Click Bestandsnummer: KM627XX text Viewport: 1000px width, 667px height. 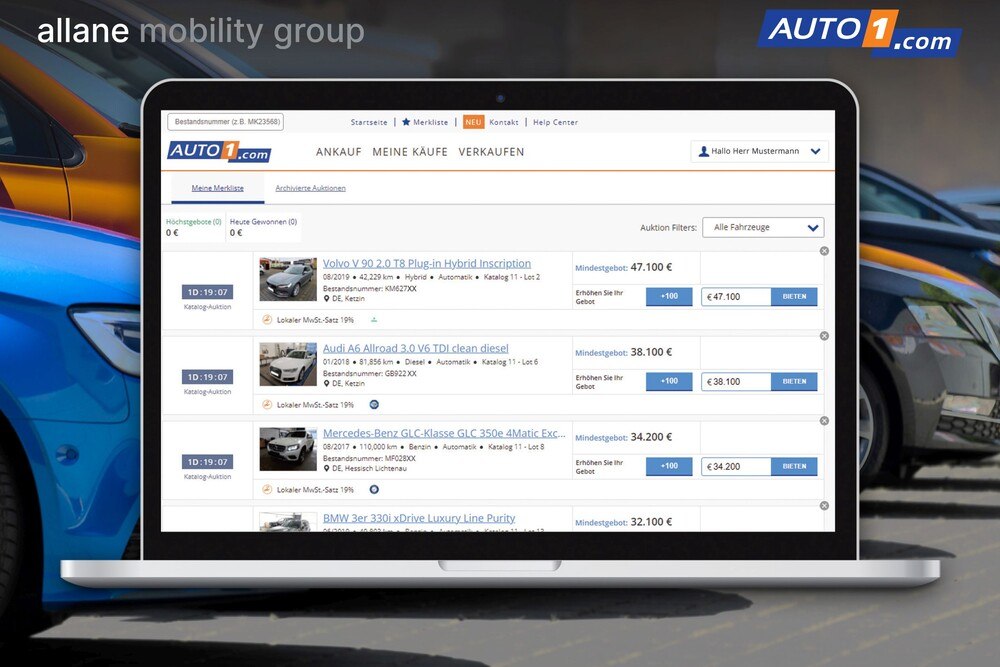[x=369, y=288]
